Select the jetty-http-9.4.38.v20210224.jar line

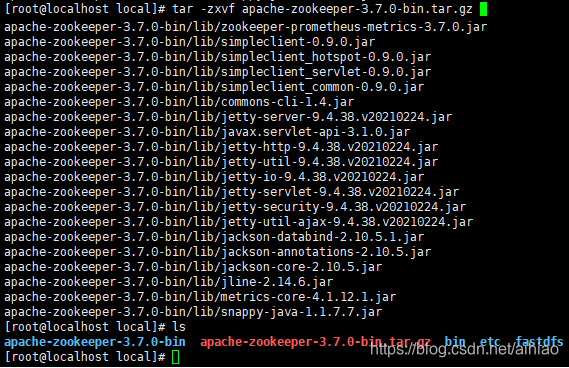(x=221, y=147)
